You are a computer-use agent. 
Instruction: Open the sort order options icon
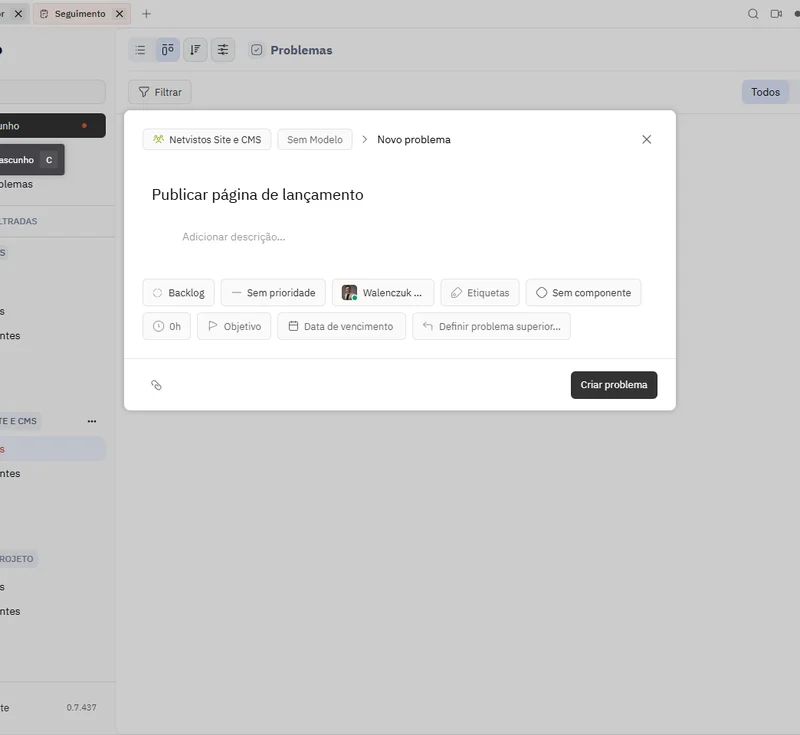click(195, 50)
